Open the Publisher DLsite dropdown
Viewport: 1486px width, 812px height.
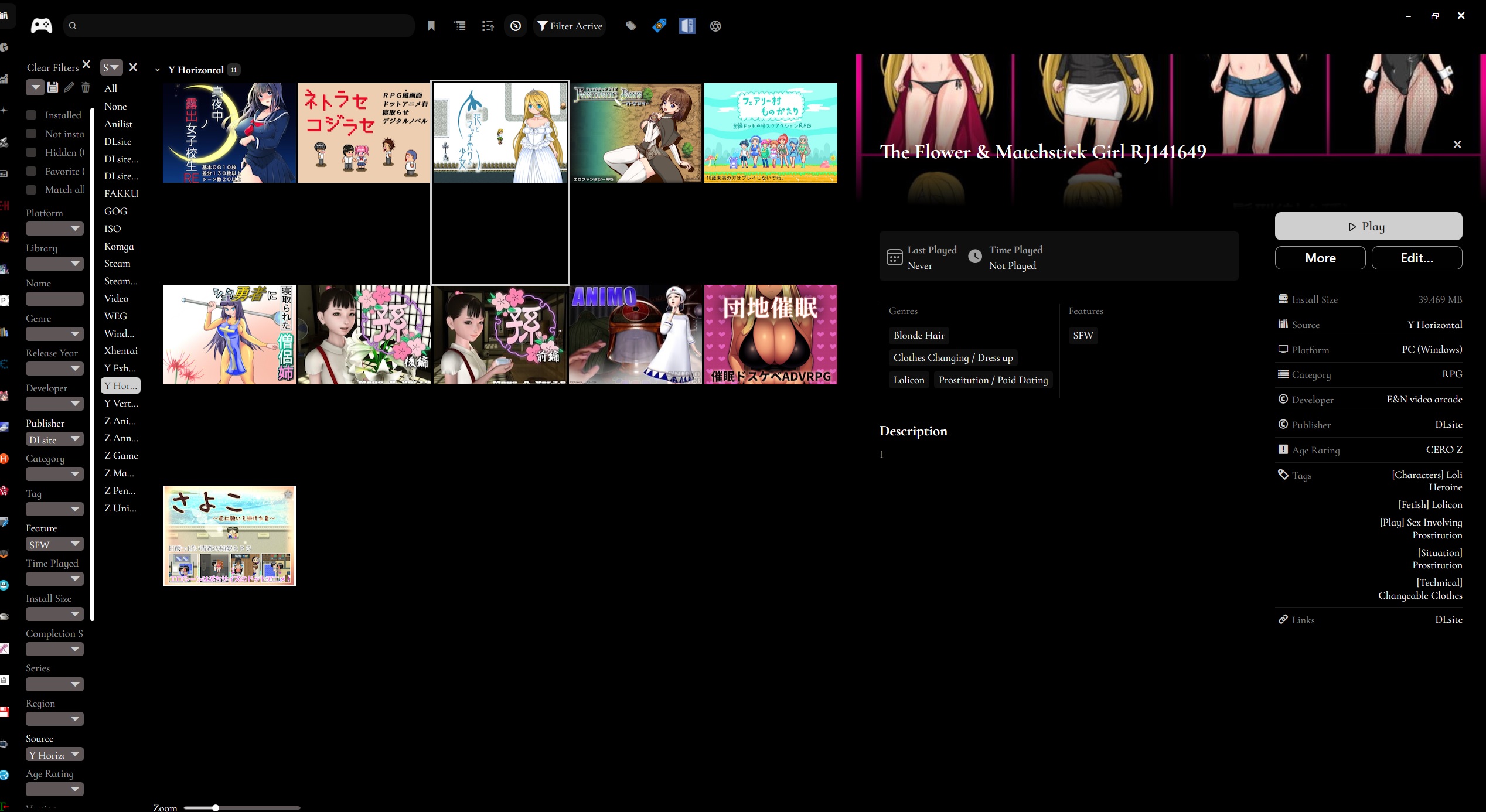point(54,439)
